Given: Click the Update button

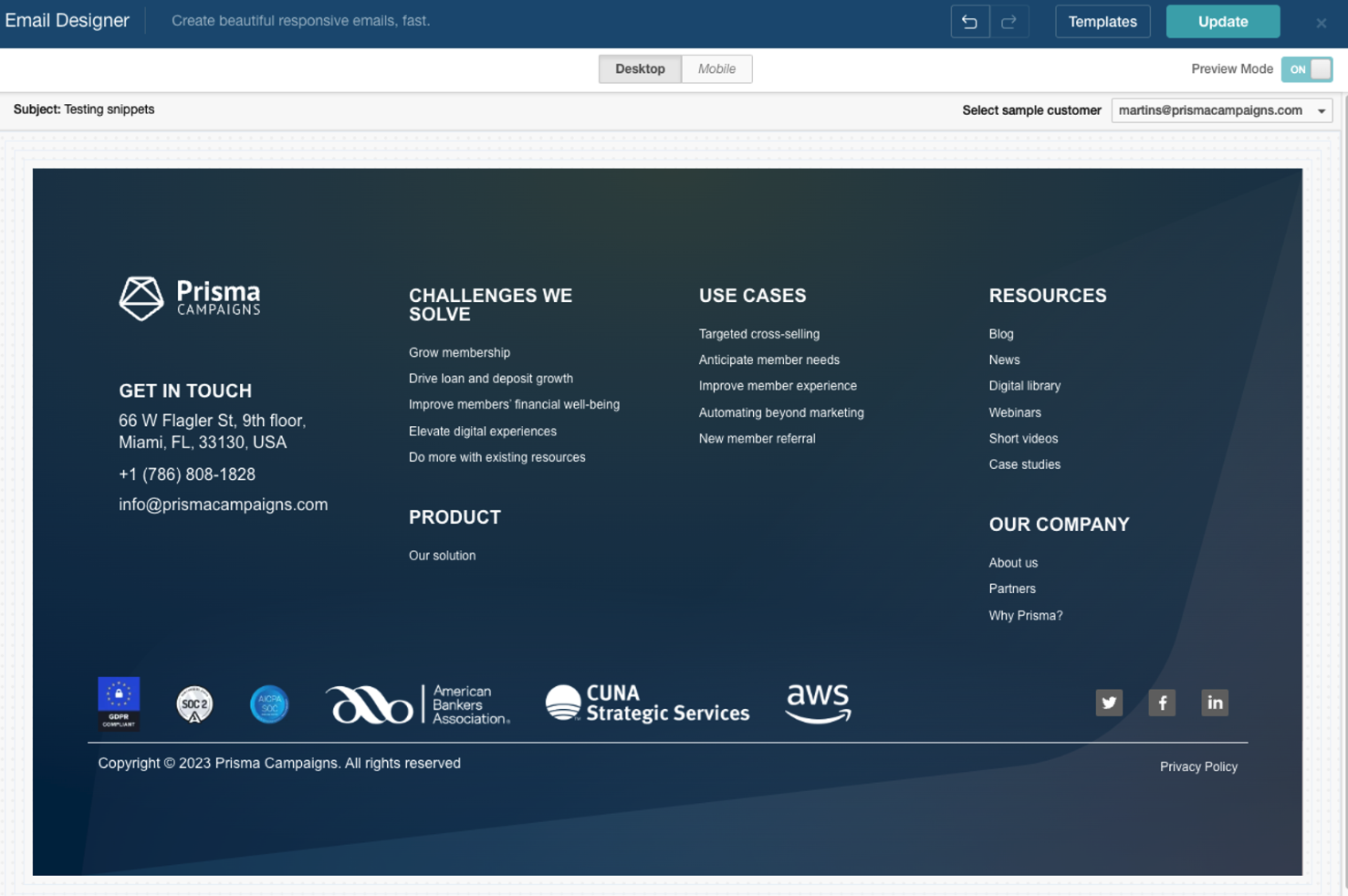Looking at the screenshot, I should coord(1223,21).
